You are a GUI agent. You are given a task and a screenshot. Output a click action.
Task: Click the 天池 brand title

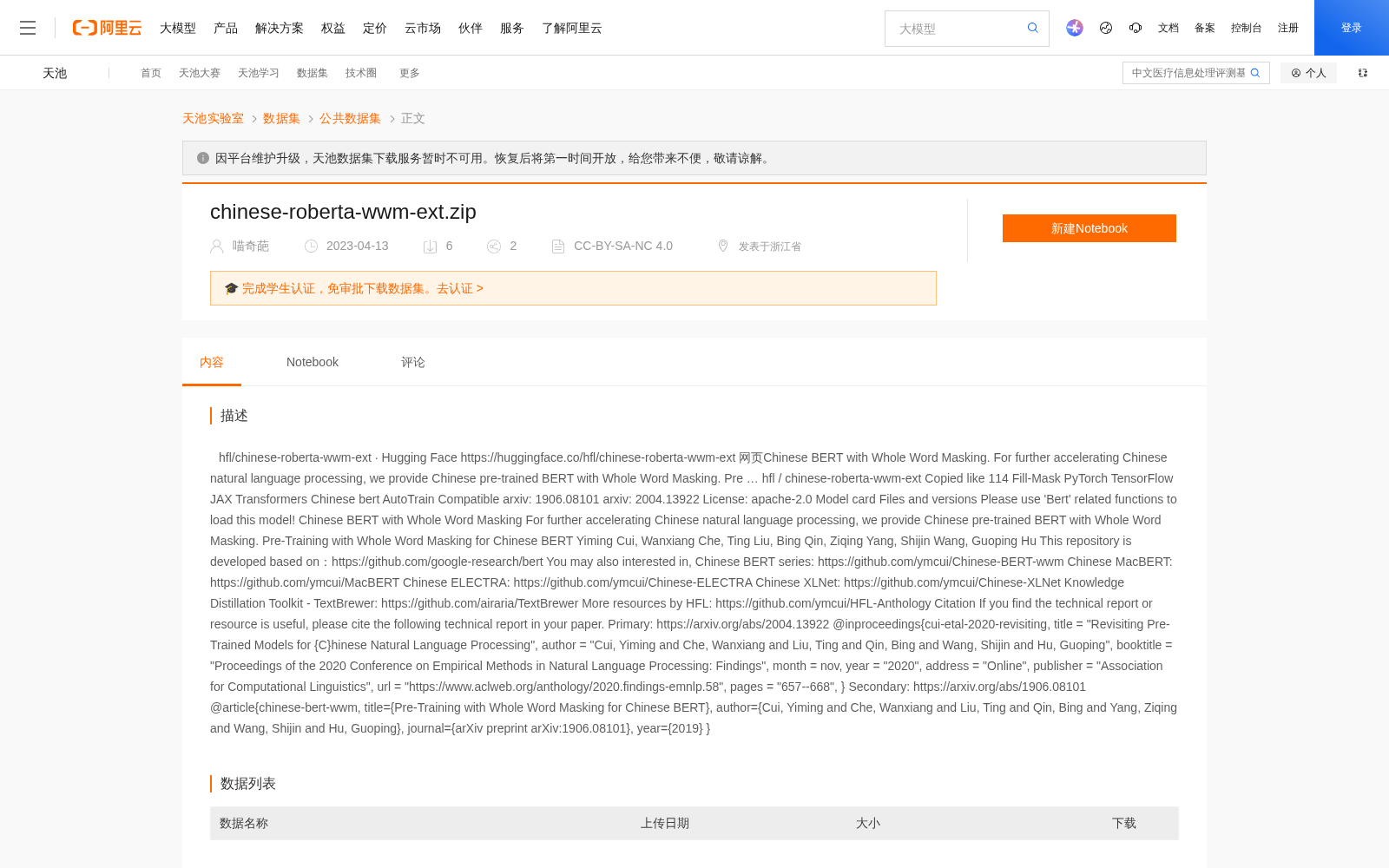point(55,73)
